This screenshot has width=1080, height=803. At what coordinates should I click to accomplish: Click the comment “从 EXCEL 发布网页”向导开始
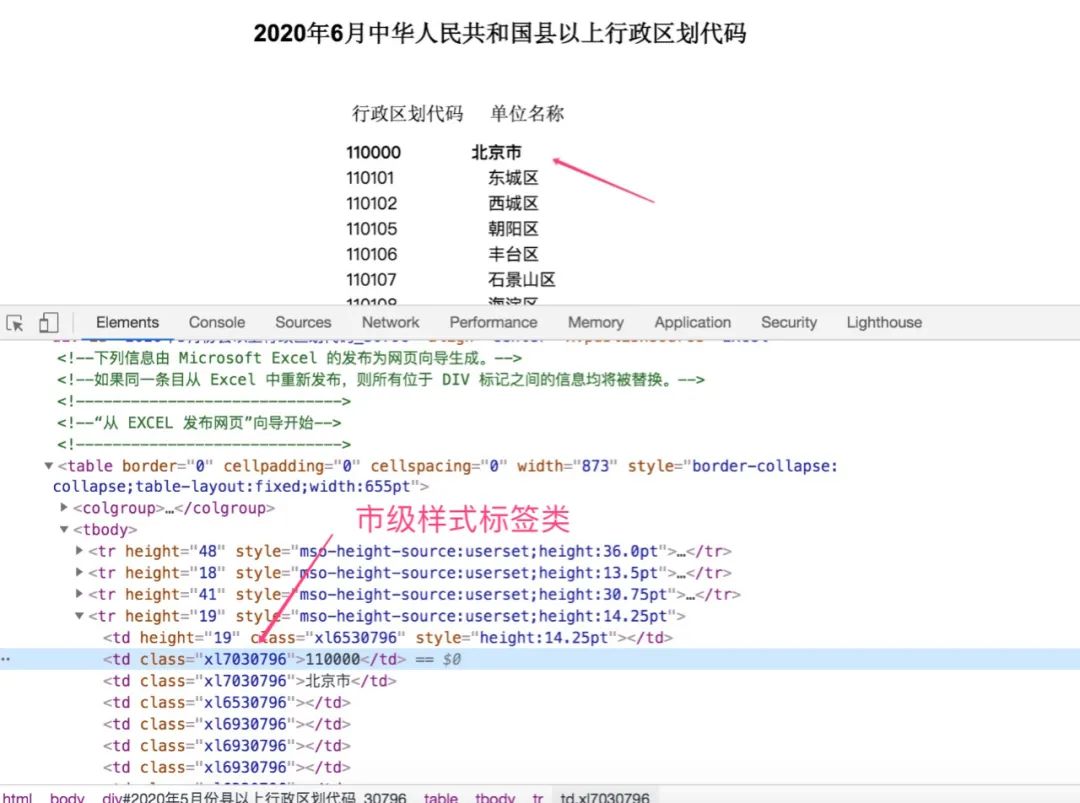pyautogui.click(x=199, y=423)
